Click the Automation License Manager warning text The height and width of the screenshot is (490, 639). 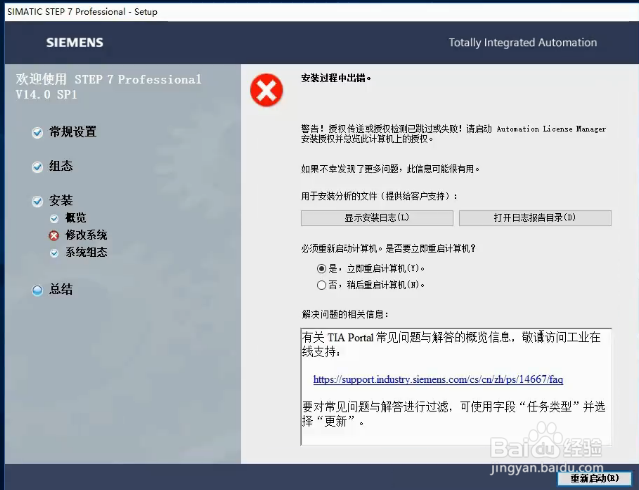453,134
